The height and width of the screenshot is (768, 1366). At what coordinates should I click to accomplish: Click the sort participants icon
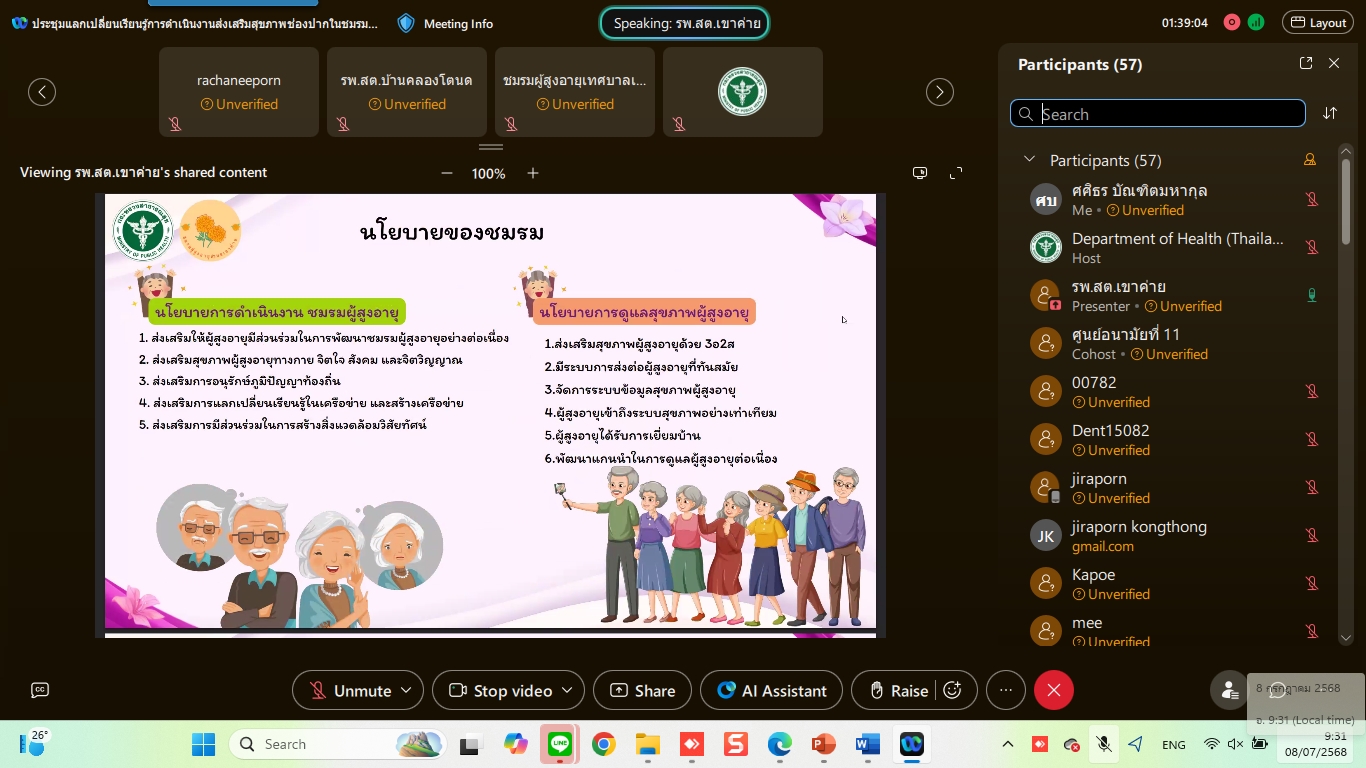[x=1330, y=113]
